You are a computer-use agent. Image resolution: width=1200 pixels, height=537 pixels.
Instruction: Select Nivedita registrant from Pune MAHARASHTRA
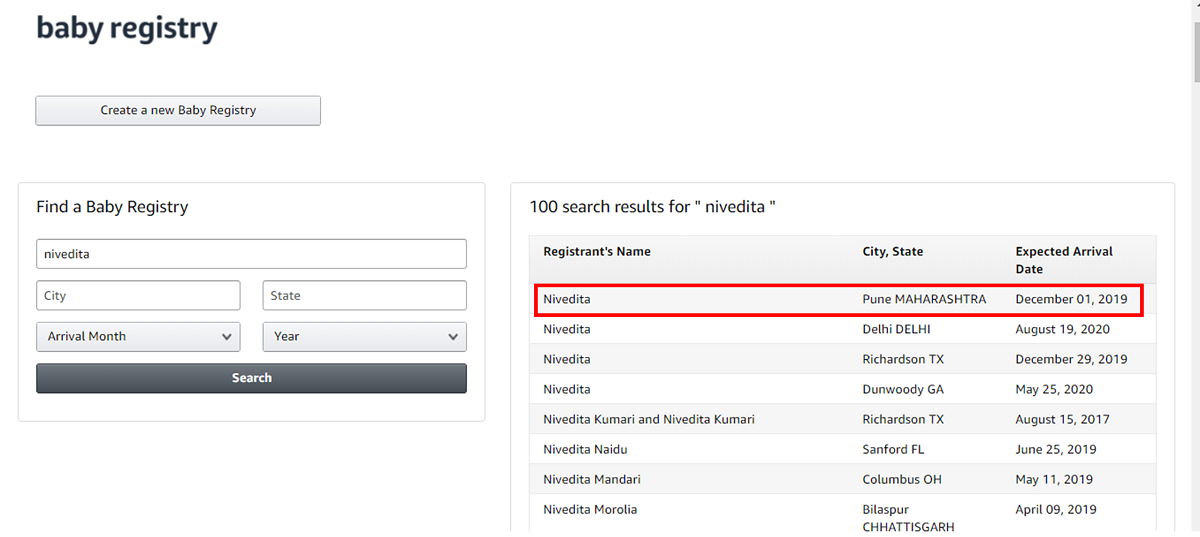pyautogui.click(x=842, y=299)
